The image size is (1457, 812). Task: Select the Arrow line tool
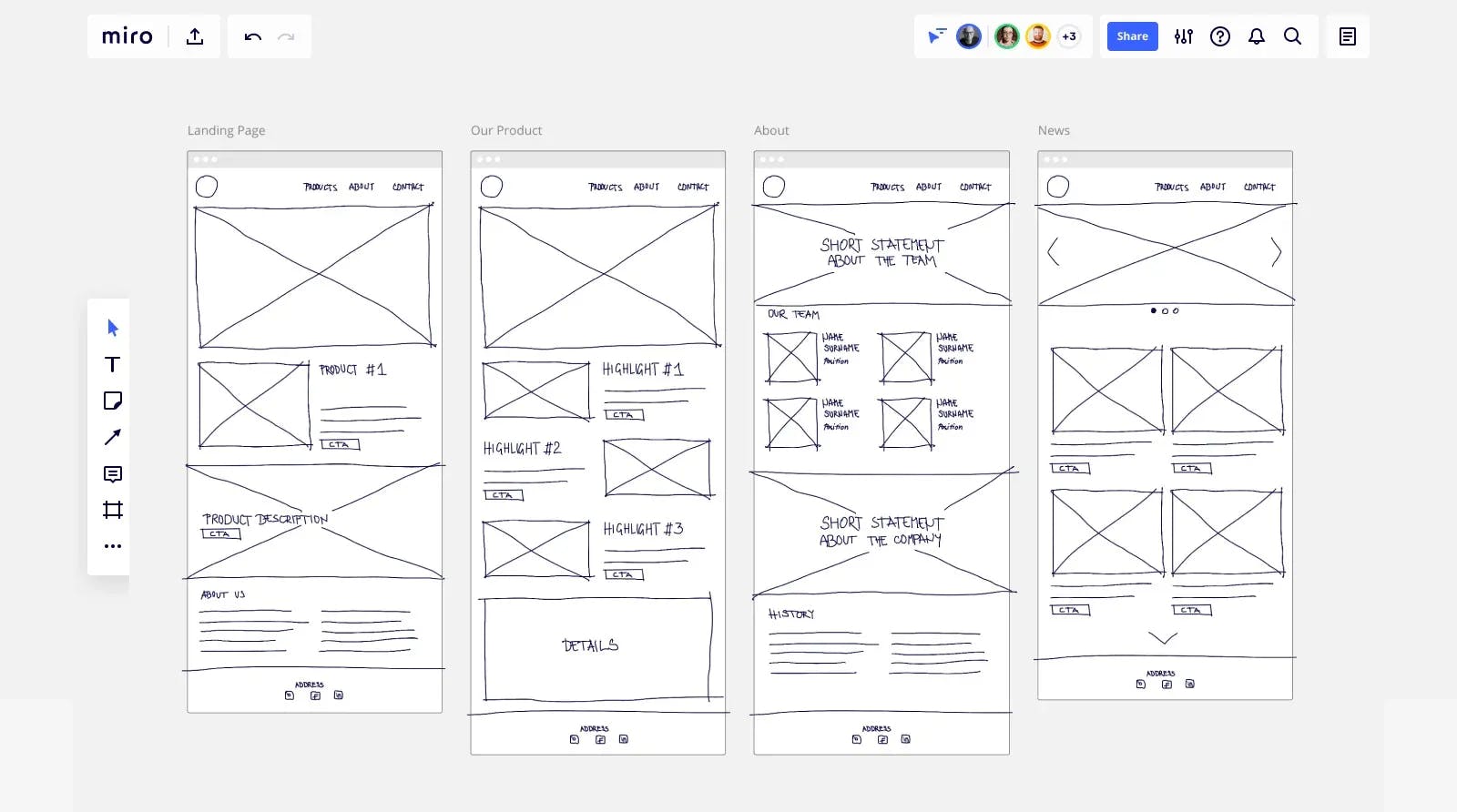[x=113, y=437]
